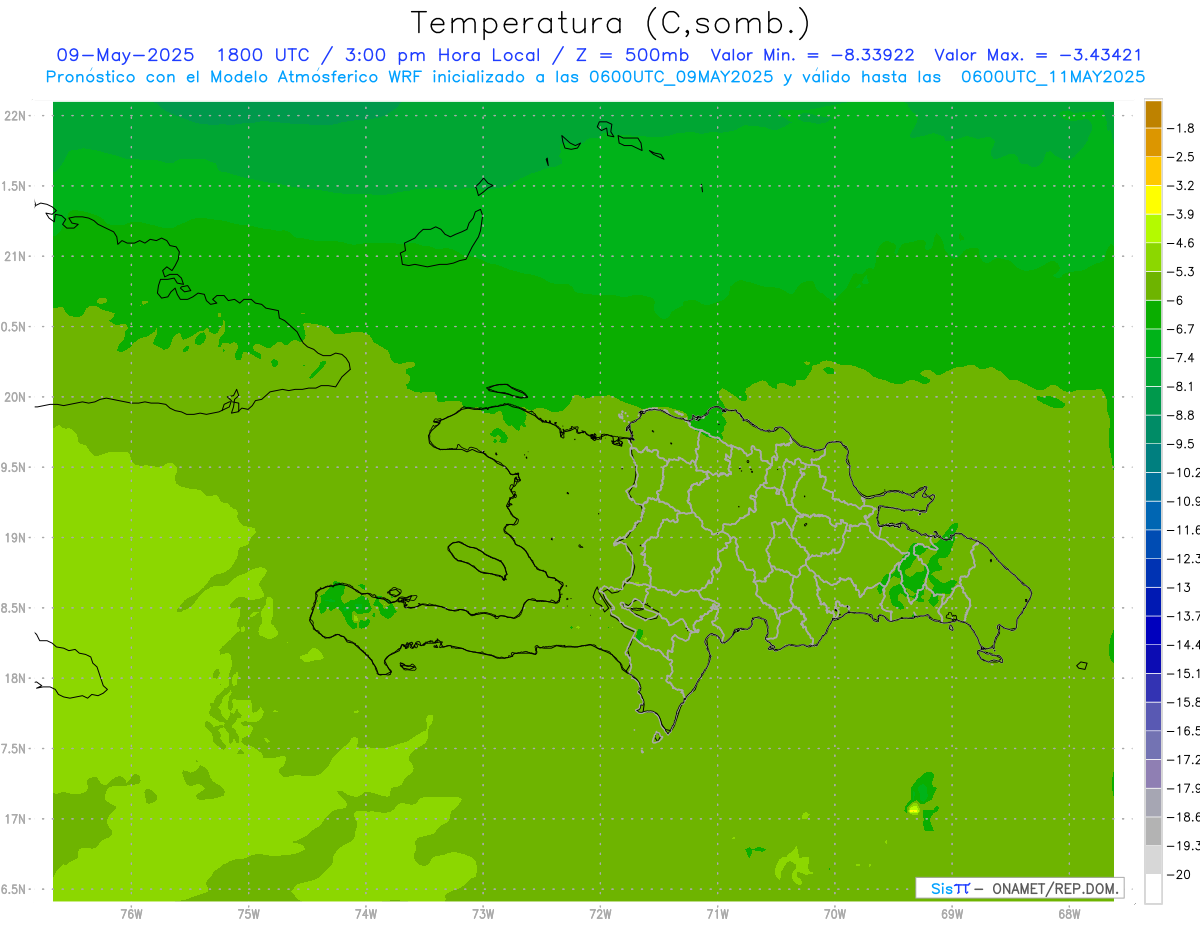The height and width of the screenshot is (927, 1200).
Task: Click the white colorbar swatch below -20
Action: pos(1153,889)
